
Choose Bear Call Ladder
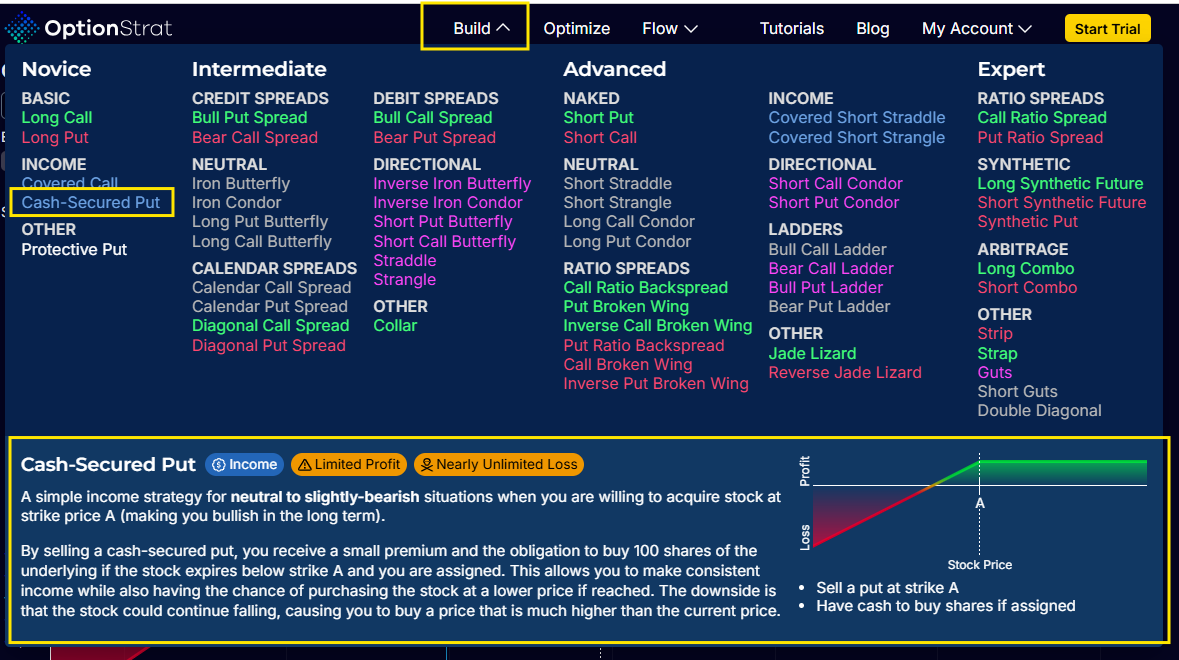(x=831, y=268)
